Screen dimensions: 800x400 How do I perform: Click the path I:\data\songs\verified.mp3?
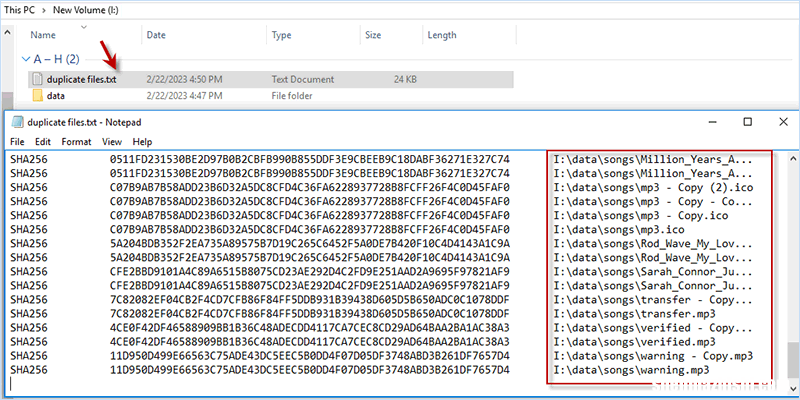(x=635, y=341)
